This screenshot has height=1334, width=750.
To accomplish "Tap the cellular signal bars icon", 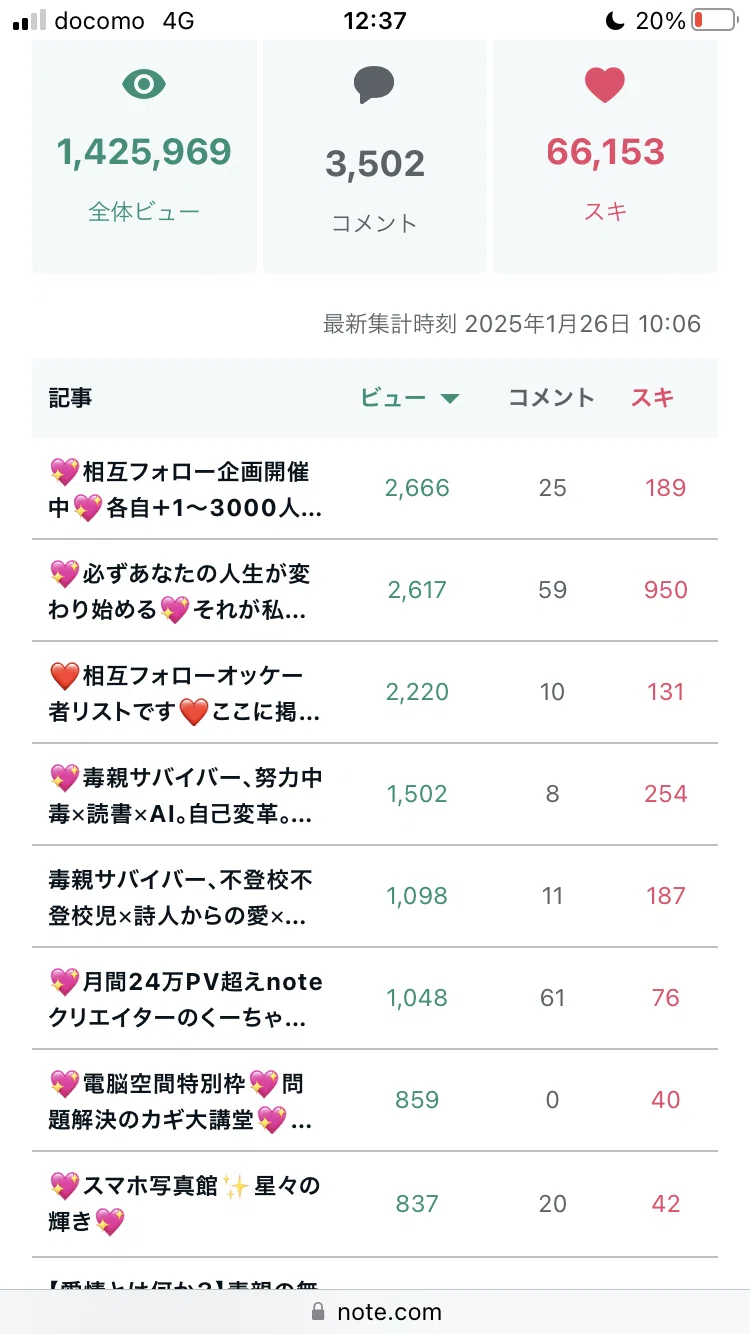I will [x=29, y=20].
